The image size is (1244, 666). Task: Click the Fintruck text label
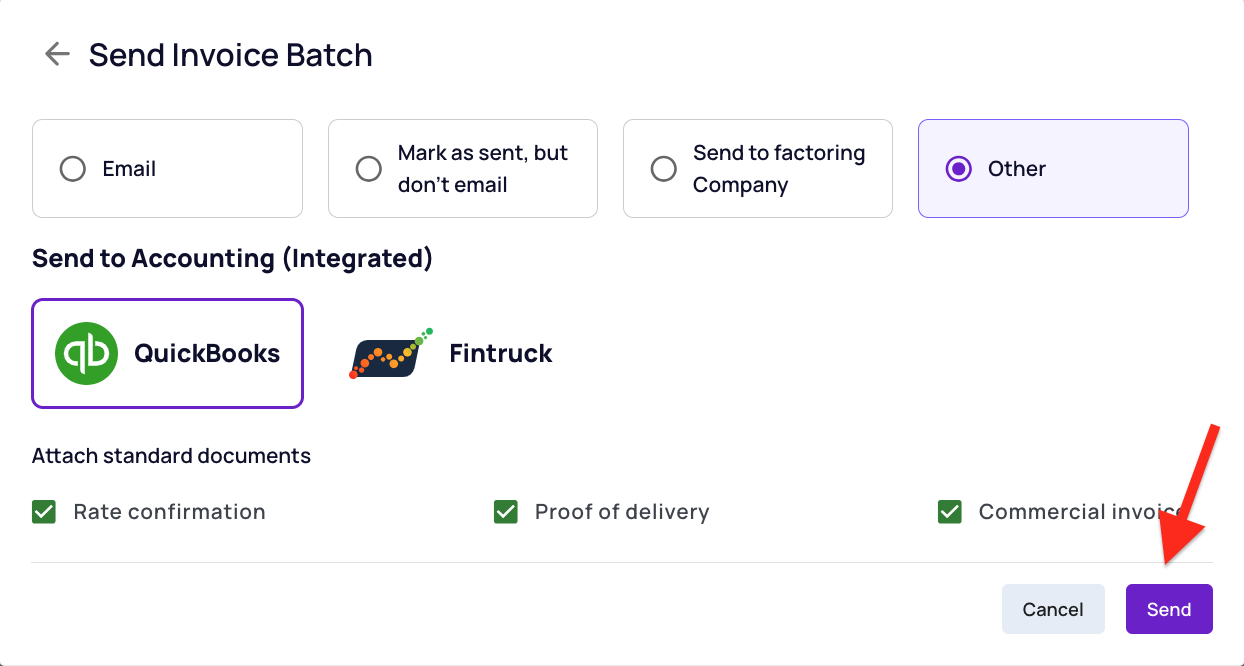tap(501, 353)
